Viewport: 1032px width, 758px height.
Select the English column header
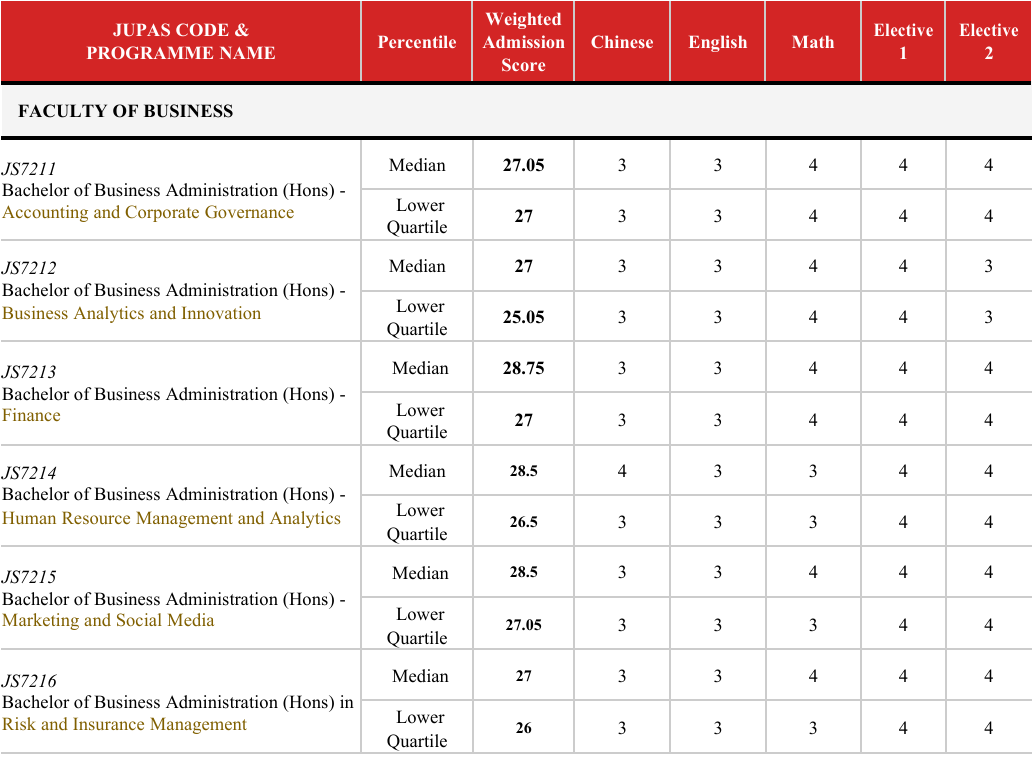coord(717,42)
